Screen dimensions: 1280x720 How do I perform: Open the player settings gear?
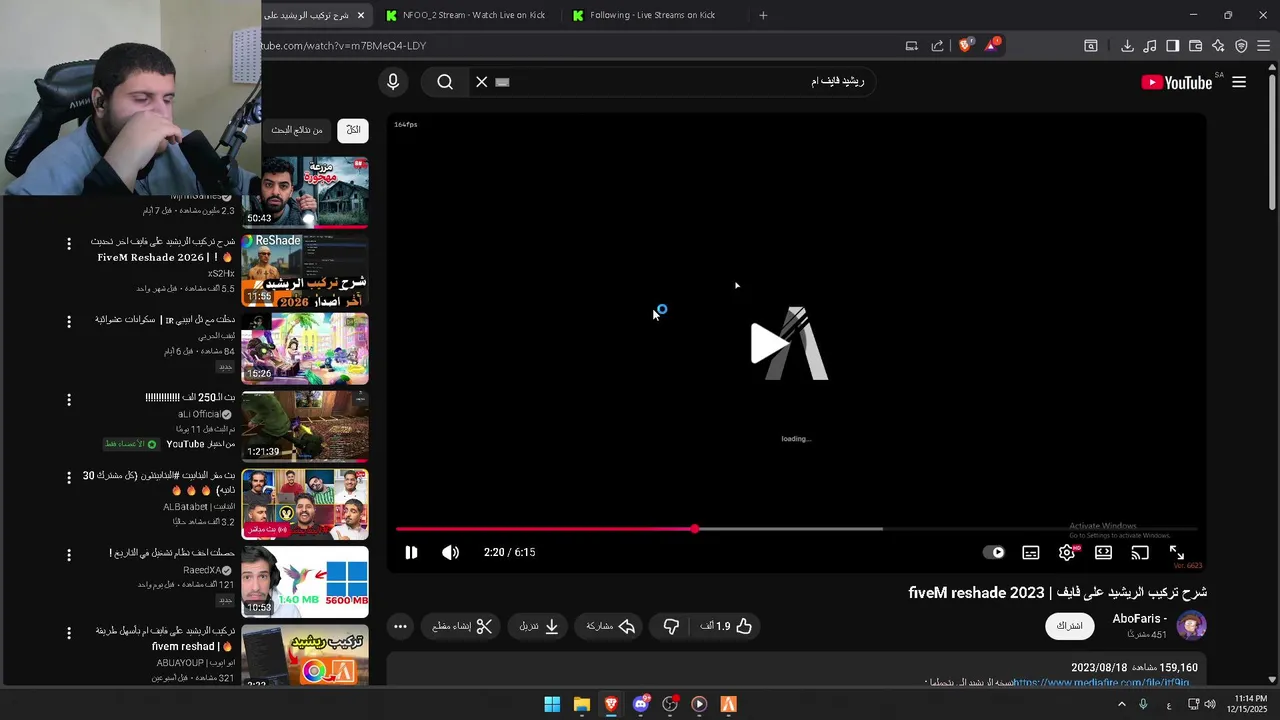tap(1067, 552)
